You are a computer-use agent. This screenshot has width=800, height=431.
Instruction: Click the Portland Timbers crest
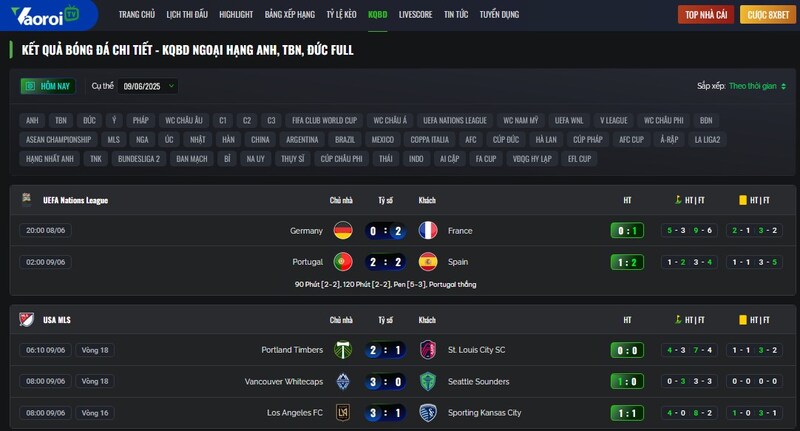pos(343,350)
